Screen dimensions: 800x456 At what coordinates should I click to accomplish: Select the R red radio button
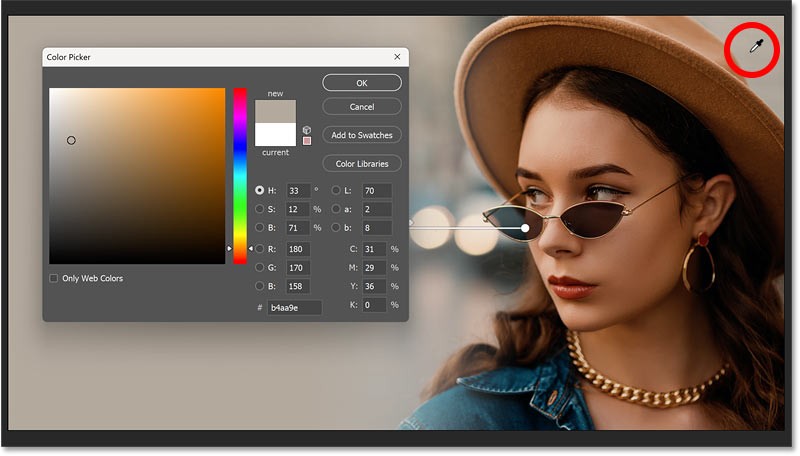pos(261,248)
